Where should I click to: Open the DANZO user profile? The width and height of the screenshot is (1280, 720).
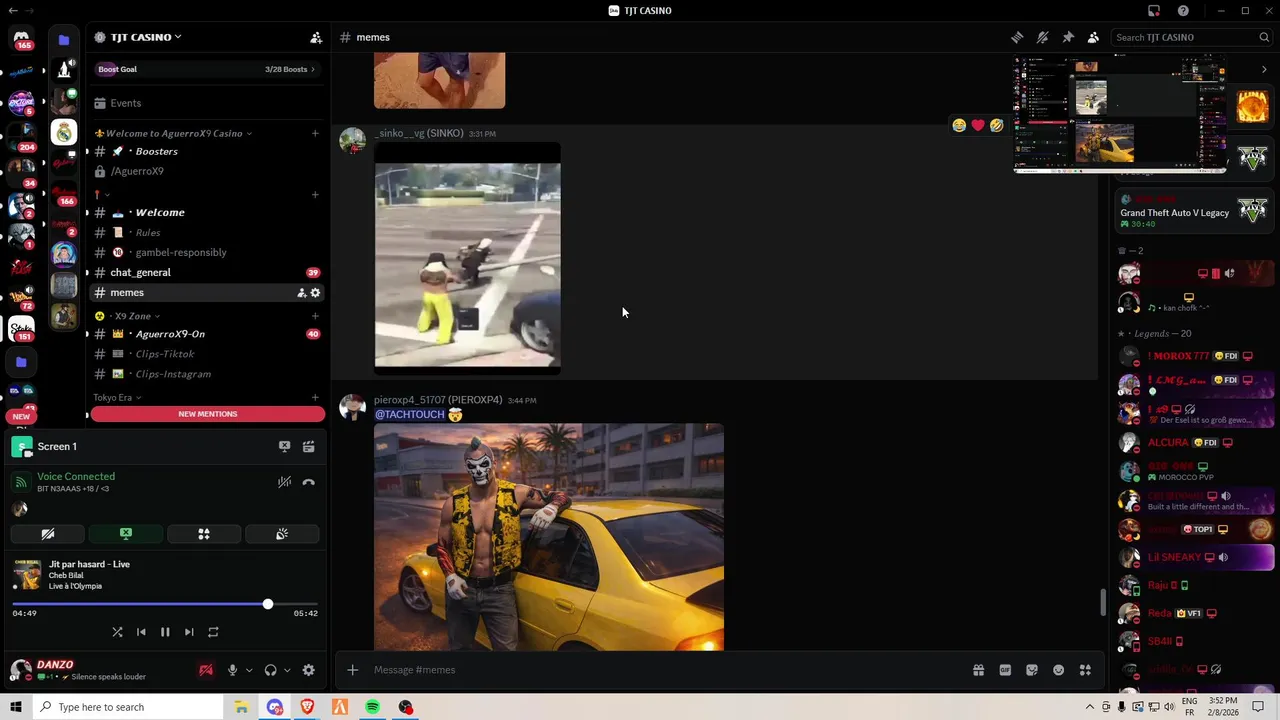78,670
